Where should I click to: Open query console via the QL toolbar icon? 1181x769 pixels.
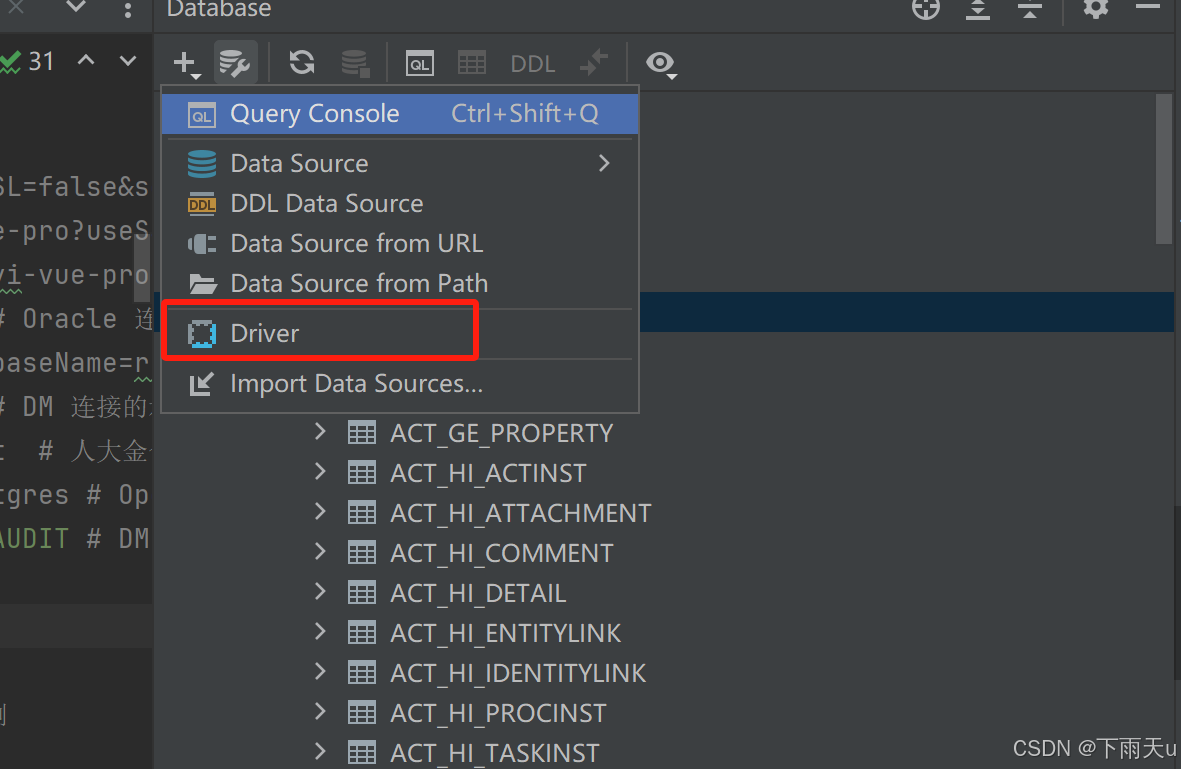click(x=420, y=63)
